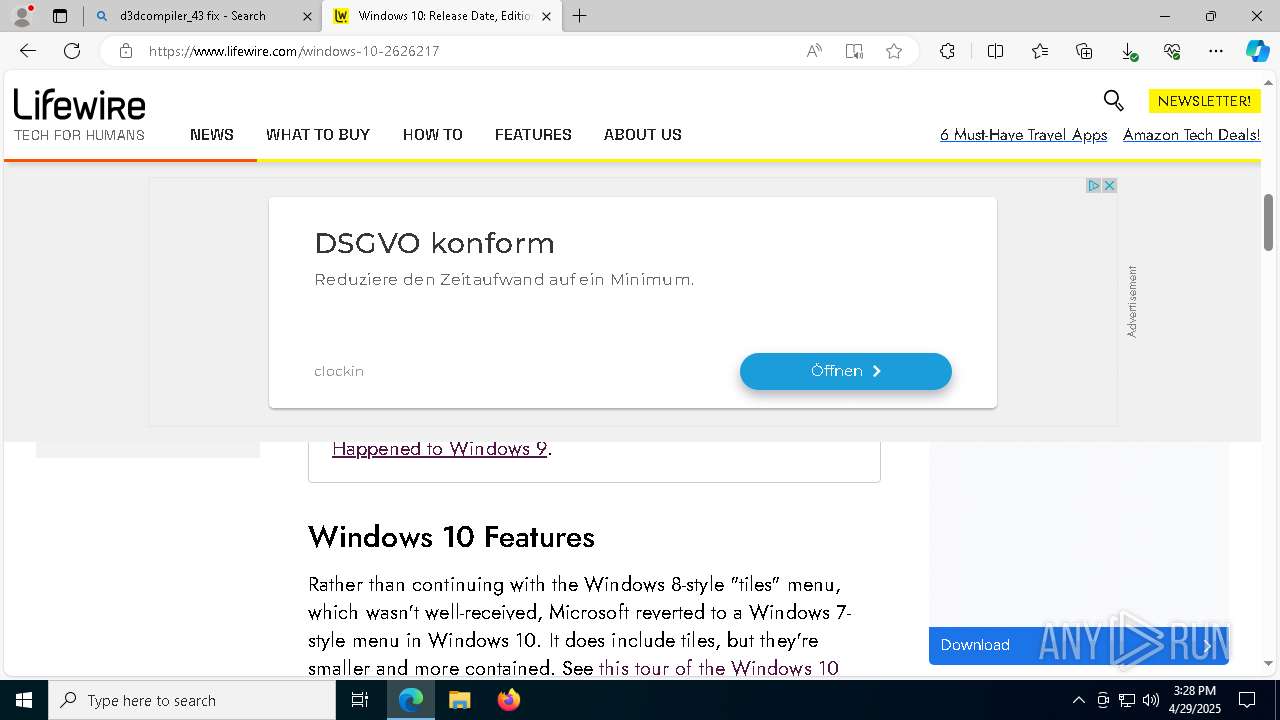The width and height of the screenshot is (1280, 720).
Task: Open the HOW TO menu
Action: 433,134
